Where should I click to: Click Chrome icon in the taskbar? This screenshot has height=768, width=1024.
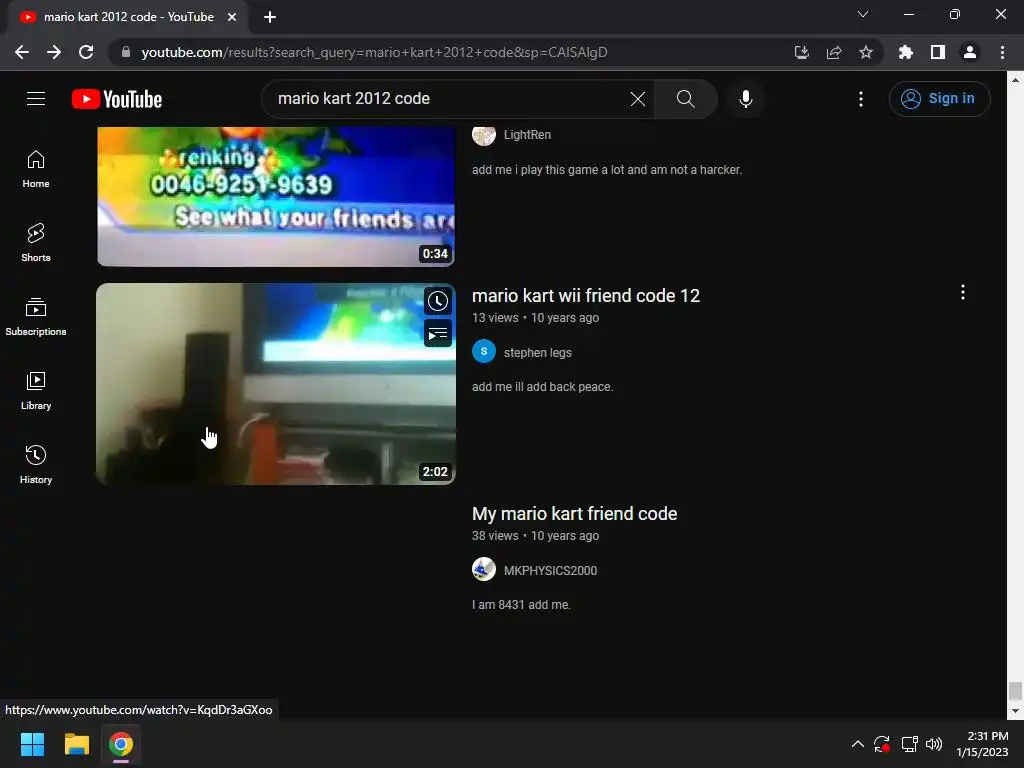click(x=121, y=744)
